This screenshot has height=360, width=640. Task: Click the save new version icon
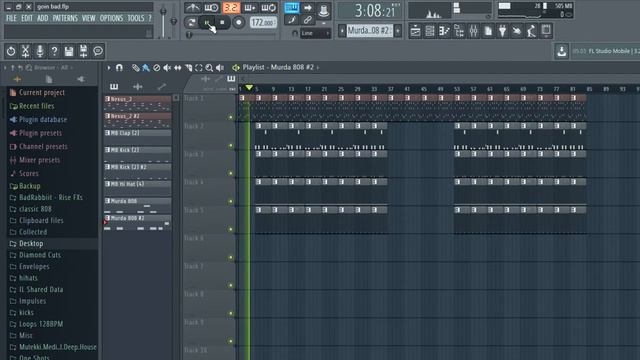(x=83, y=51)
